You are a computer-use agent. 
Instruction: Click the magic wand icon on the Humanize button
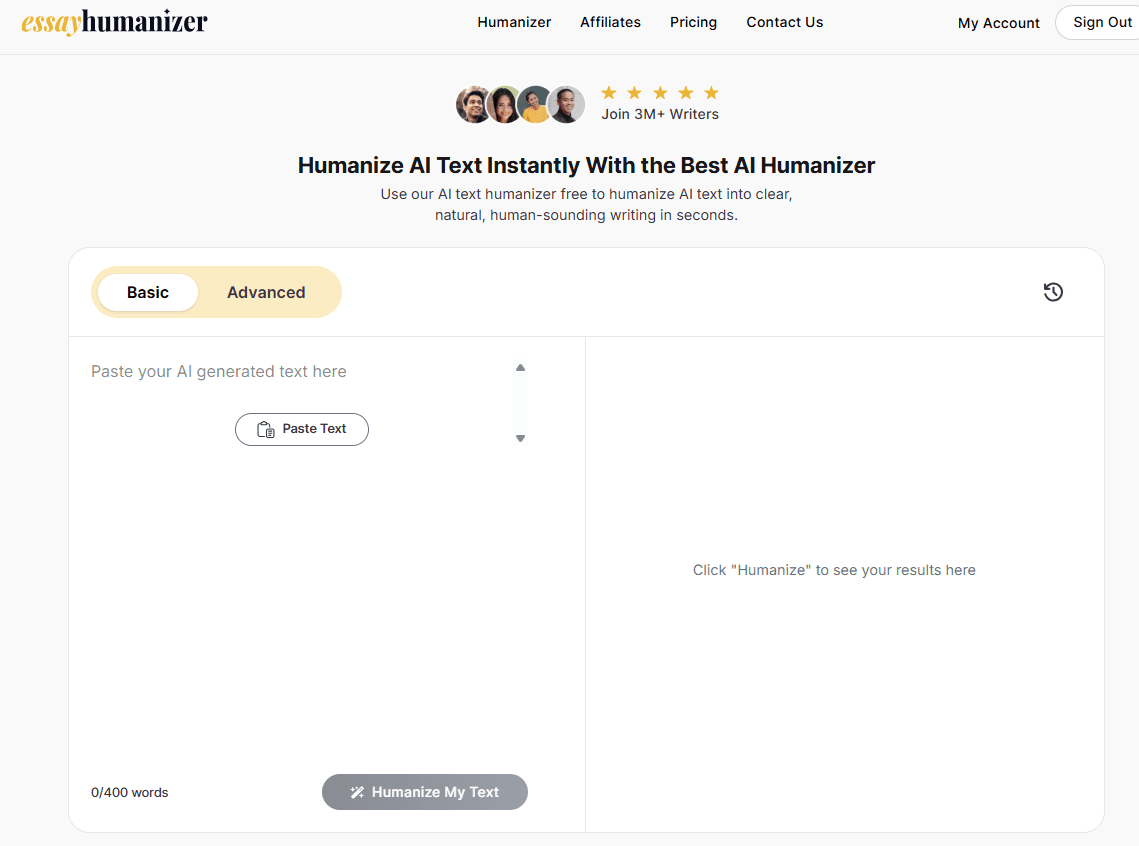pyautogui.click(x=357, y=792)
